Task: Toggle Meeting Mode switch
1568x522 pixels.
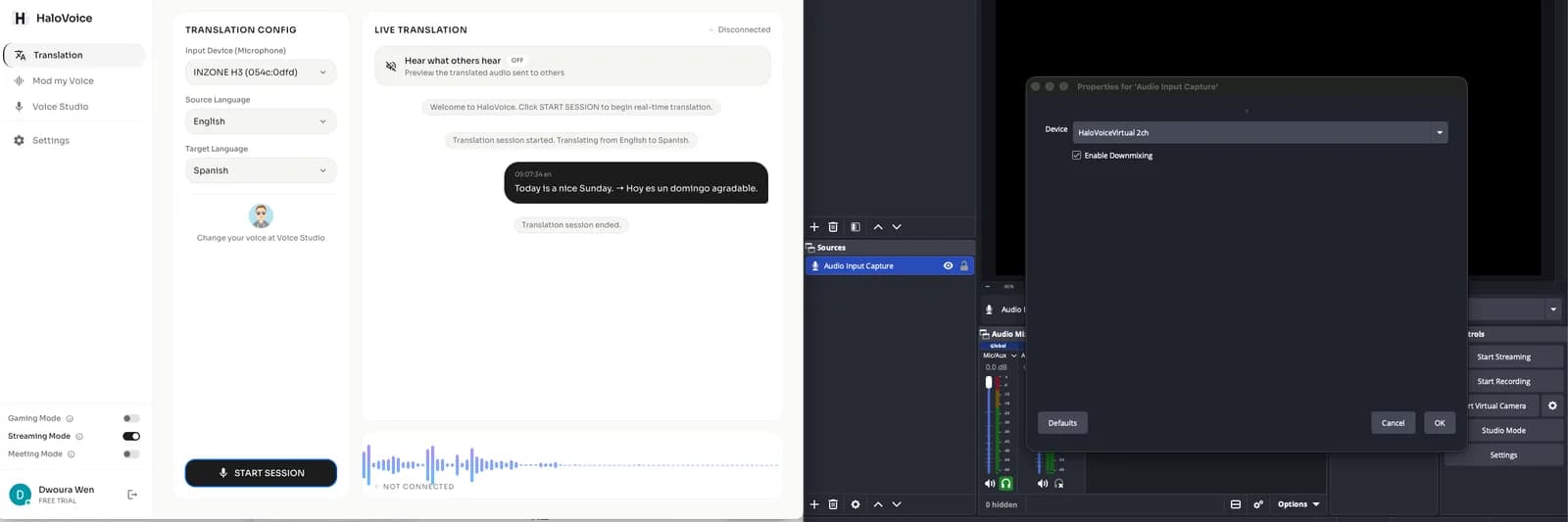Action: coord(131,453)
